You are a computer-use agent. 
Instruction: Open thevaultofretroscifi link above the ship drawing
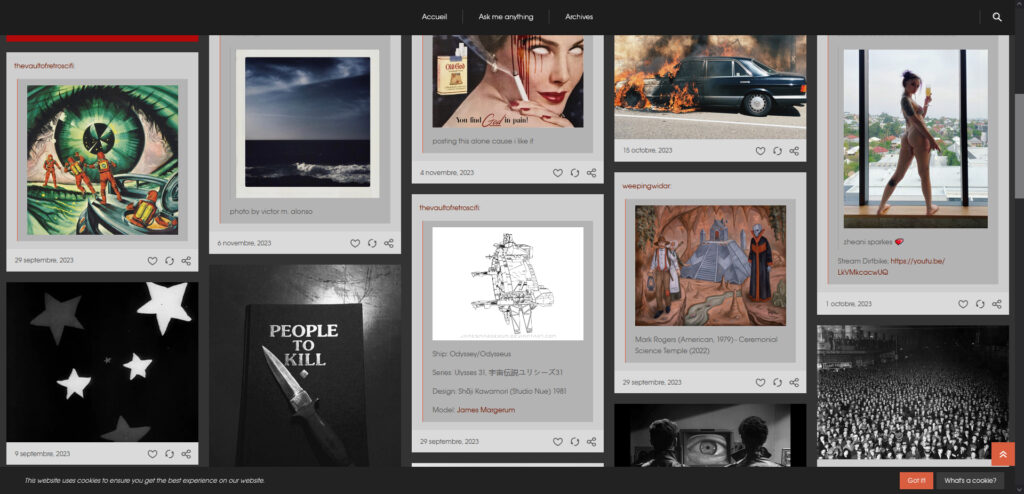coord(449,208)
